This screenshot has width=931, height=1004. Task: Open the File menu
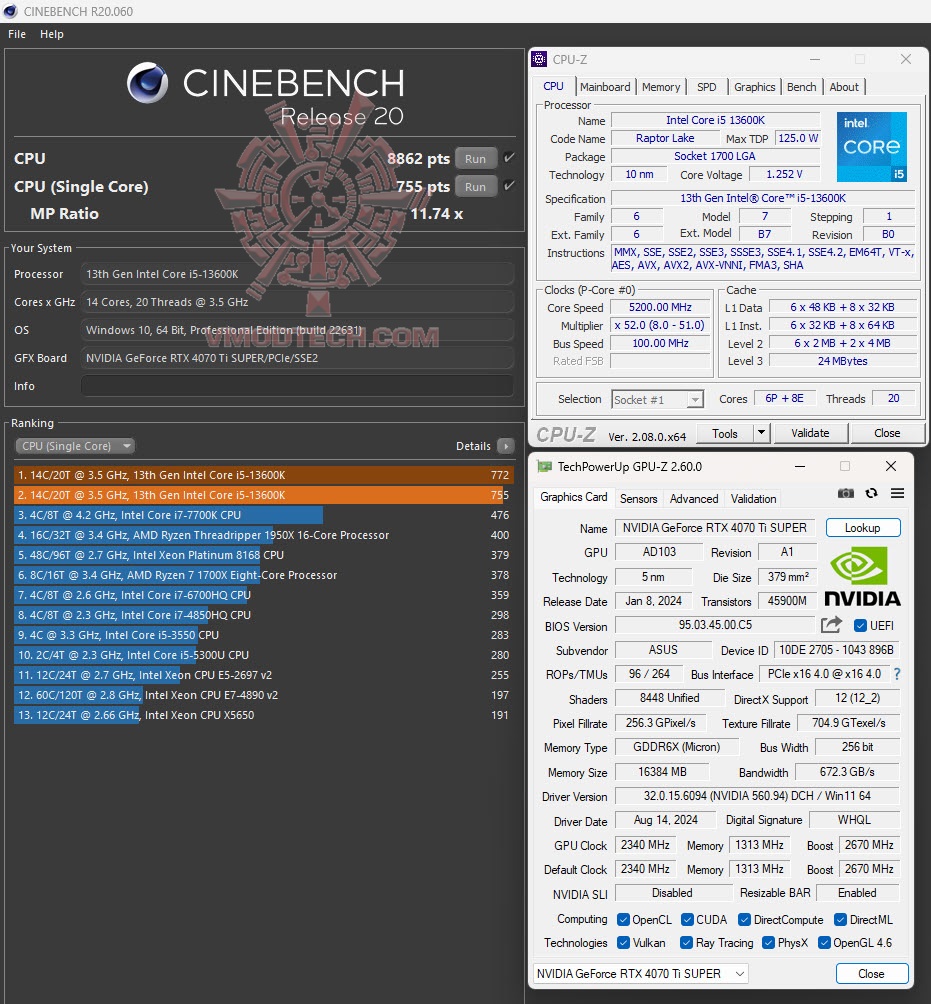[17, 34]
